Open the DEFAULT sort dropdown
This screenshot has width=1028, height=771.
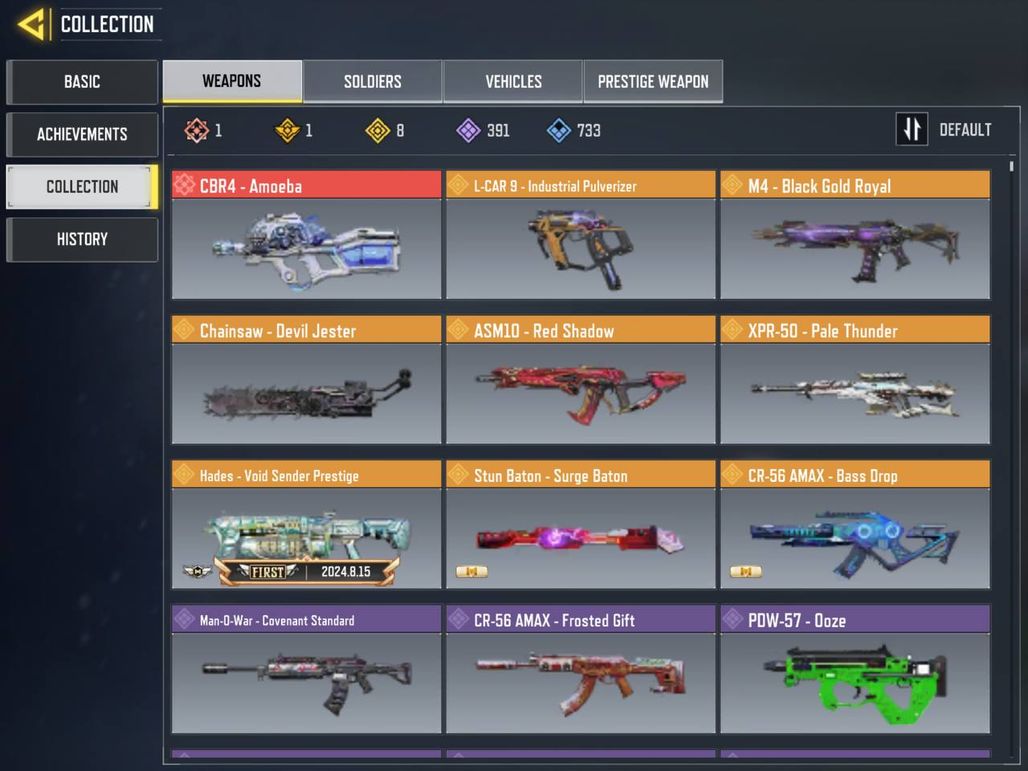coord(965,130)
